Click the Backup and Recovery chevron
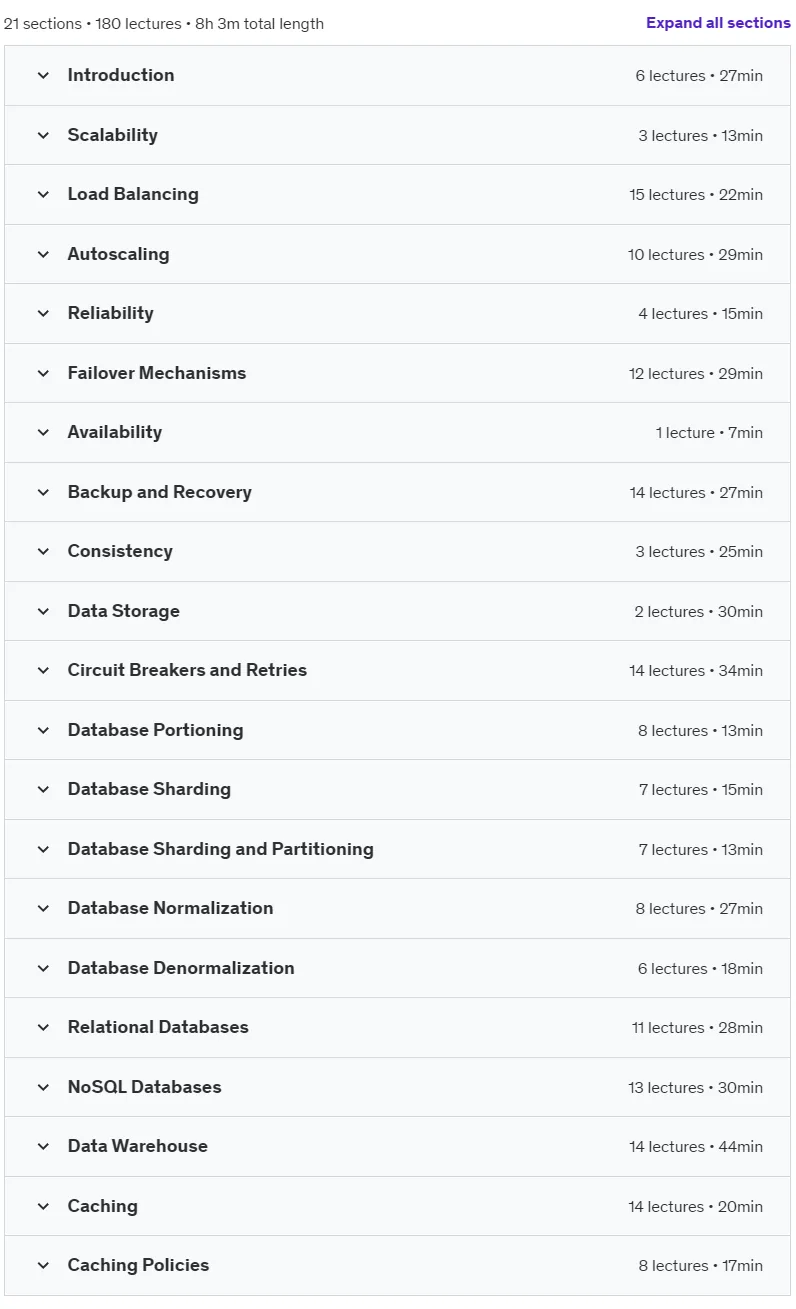The height and width of the screenshot is (1309, 796). coord(43,492)
